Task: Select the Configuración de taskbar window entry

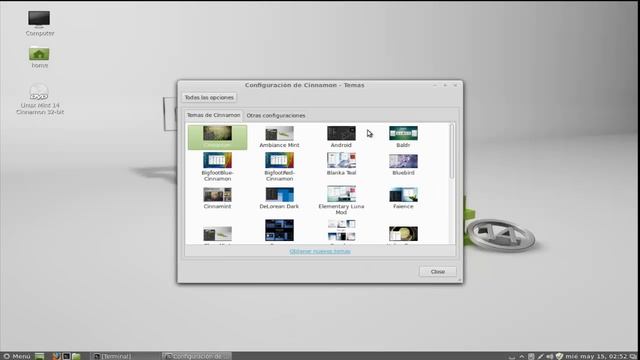Action: 197,356
